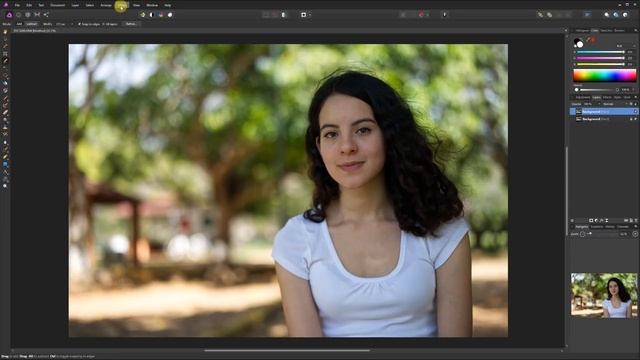Open the Assistant options icon
The image size is (640, 360).
coord(444,15)
